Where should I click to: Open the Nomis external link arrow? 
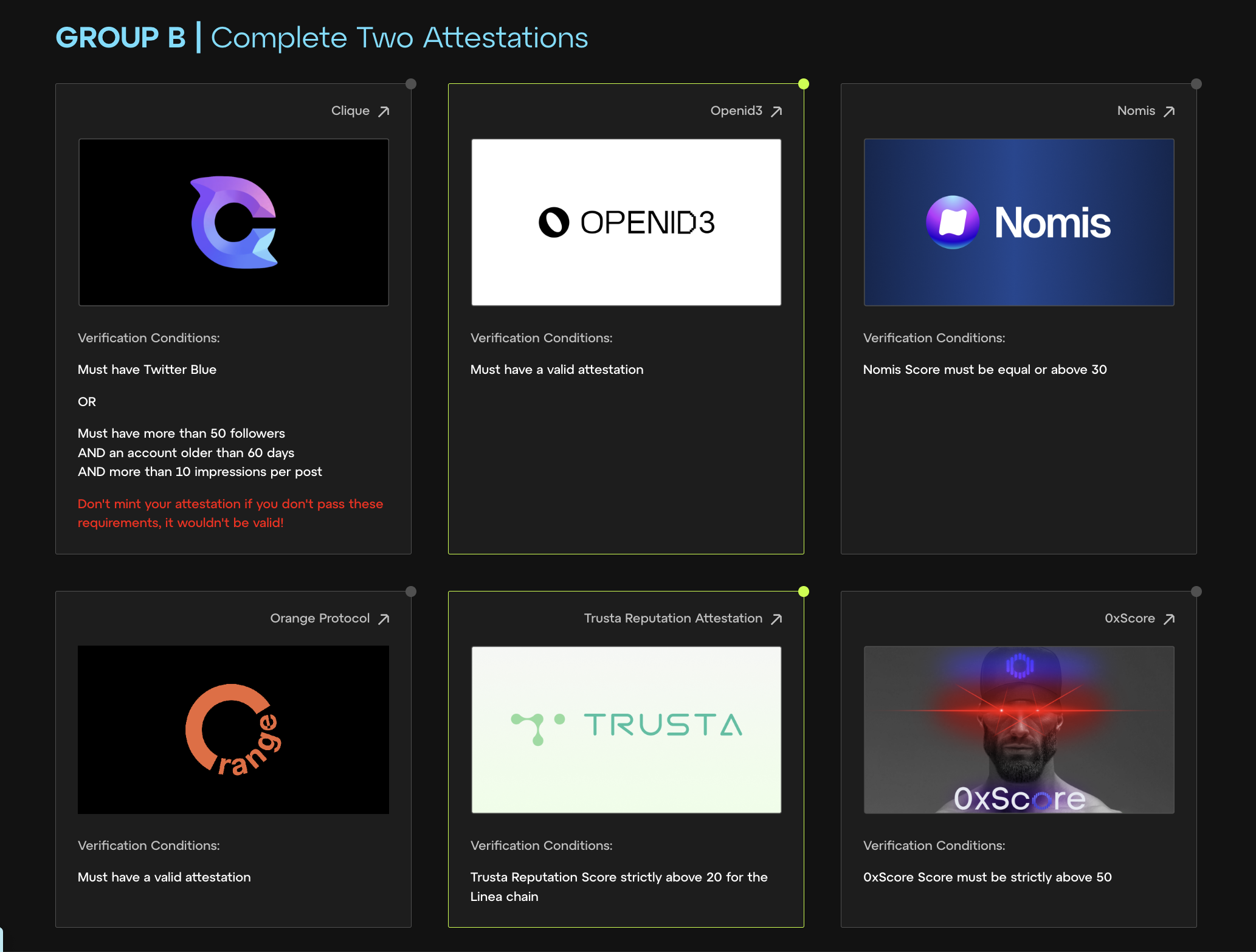pos(1169,111)
